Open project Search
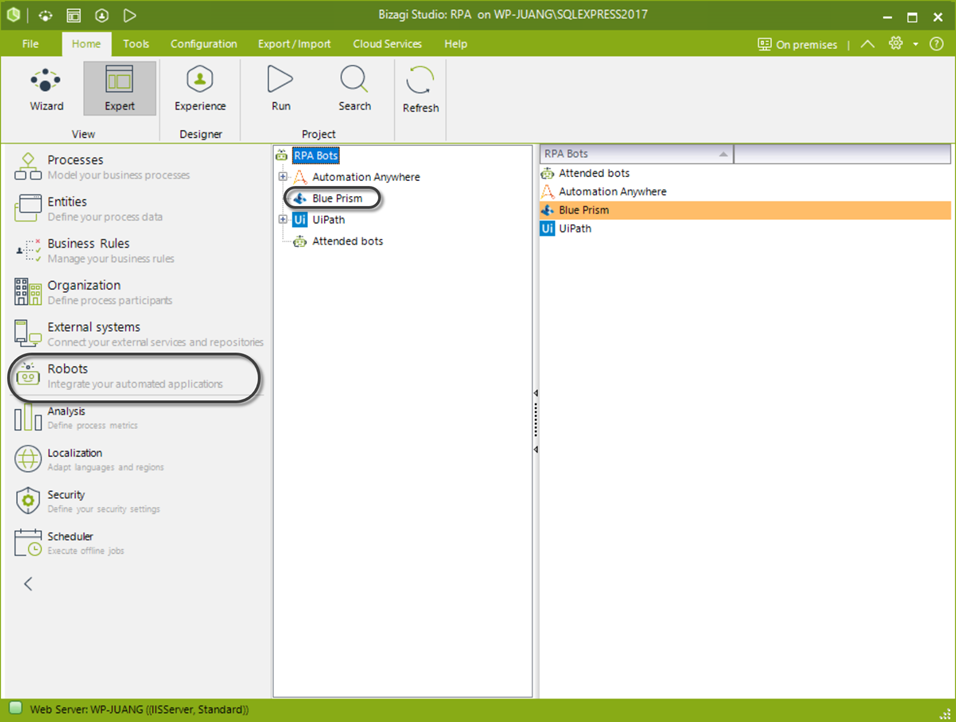 pyautogui.click(x=355, y=89)
